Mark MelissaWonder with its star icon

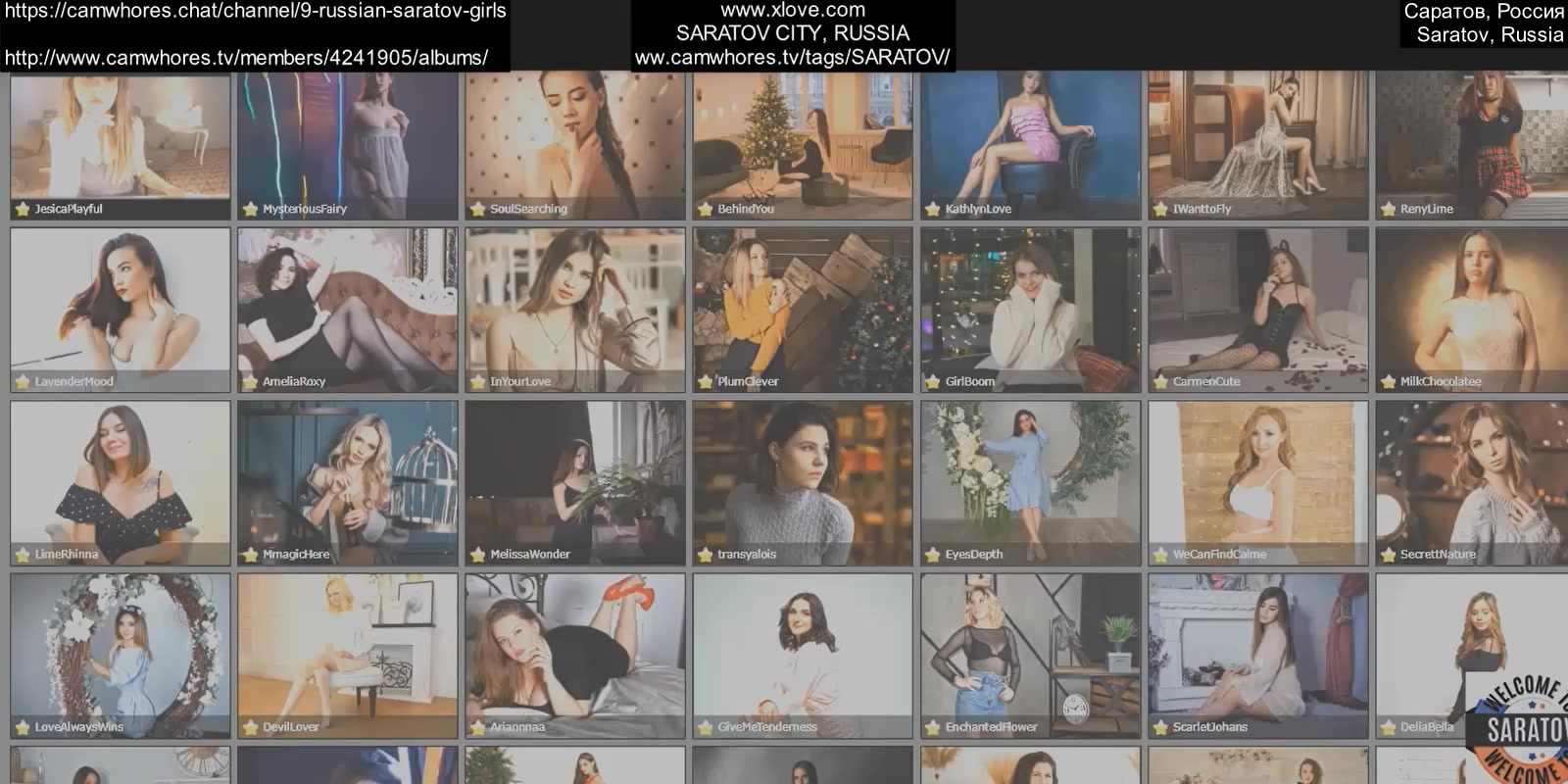pos(477,555)
